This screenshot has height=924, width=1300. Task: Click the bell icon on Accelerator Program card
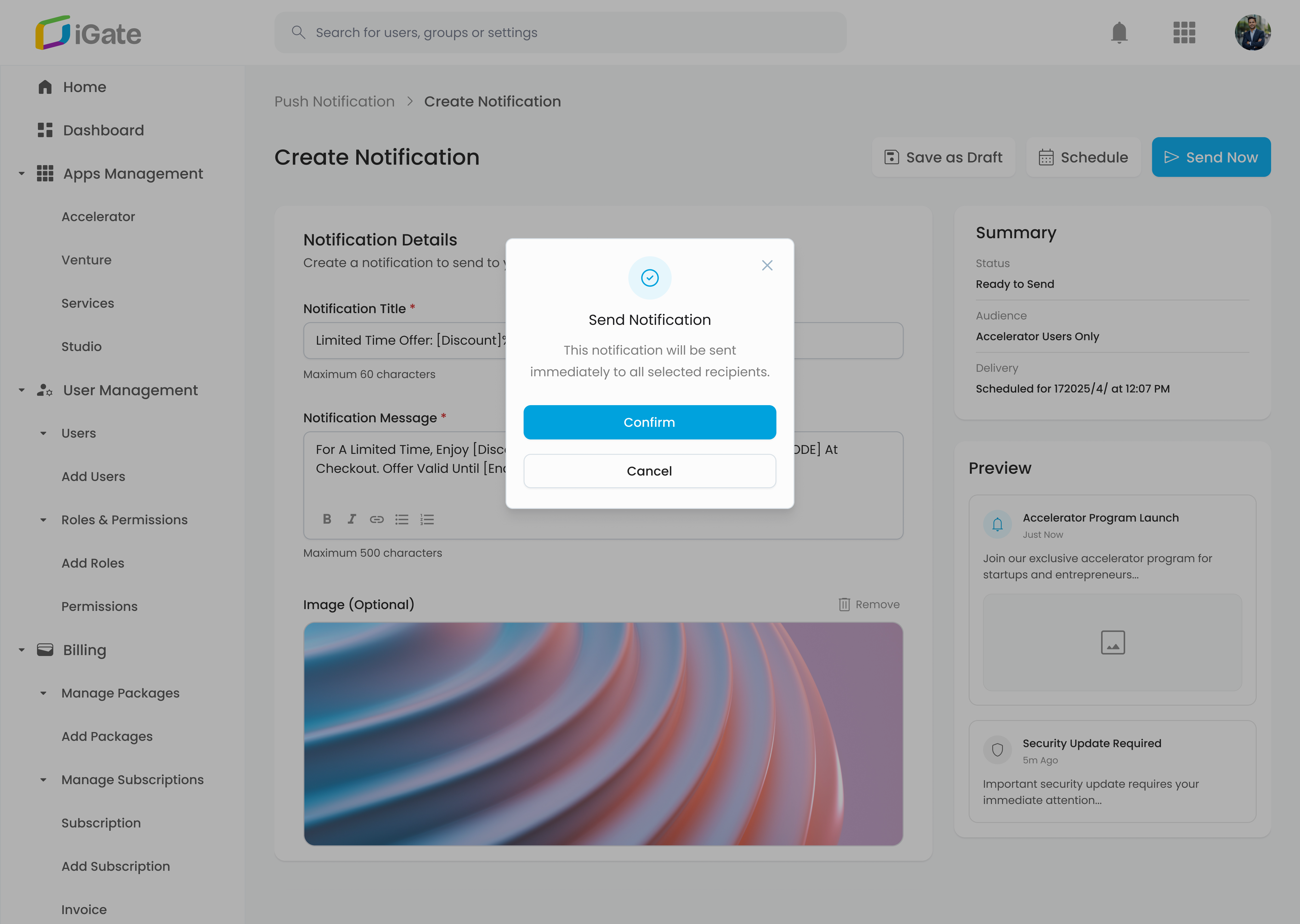pos(997,524)
